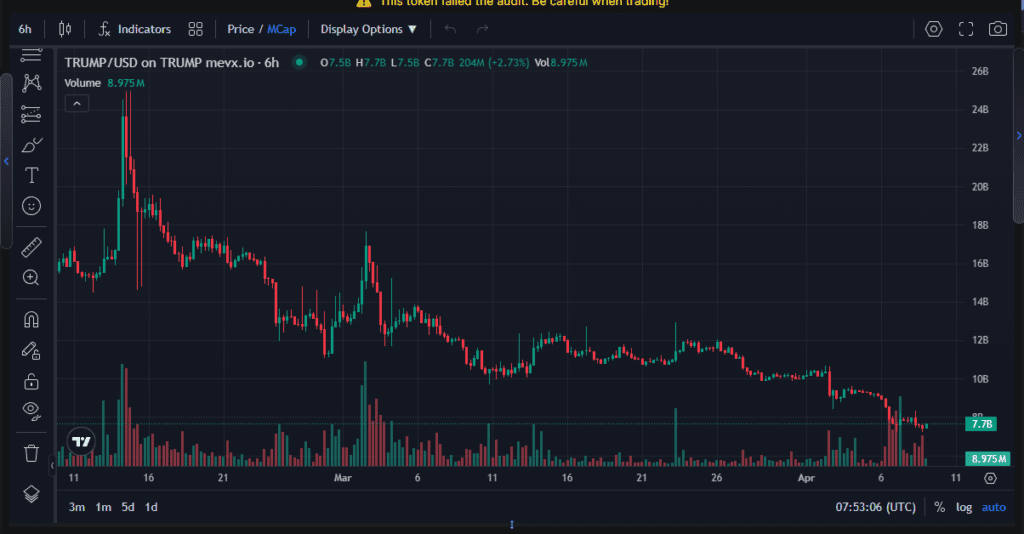The image size is (1024, 534).
Task: Set date range to 1m
Action: (x=103, y=507)
